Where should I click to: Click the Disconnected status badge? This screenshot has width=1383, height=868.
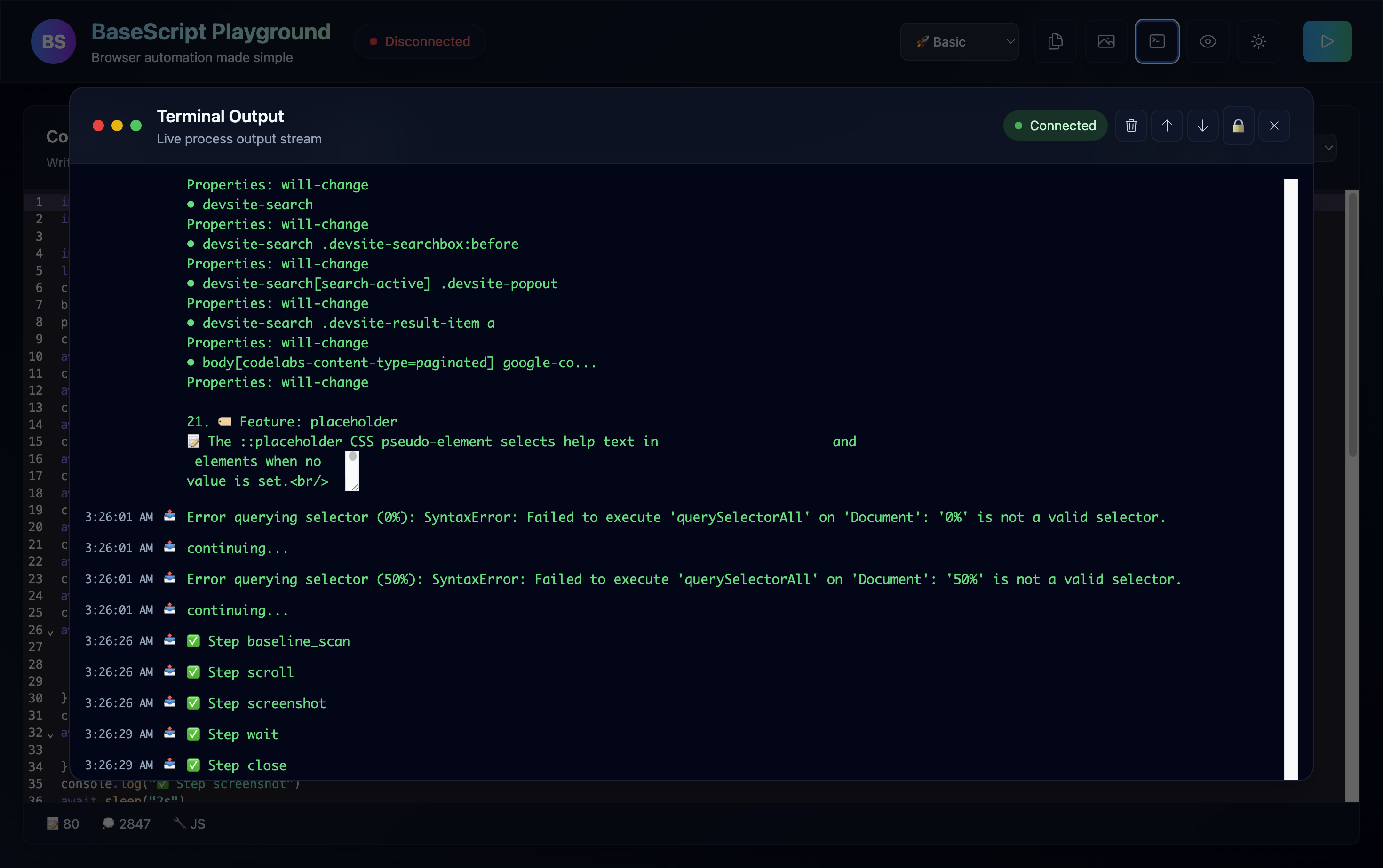coord(420,41)
